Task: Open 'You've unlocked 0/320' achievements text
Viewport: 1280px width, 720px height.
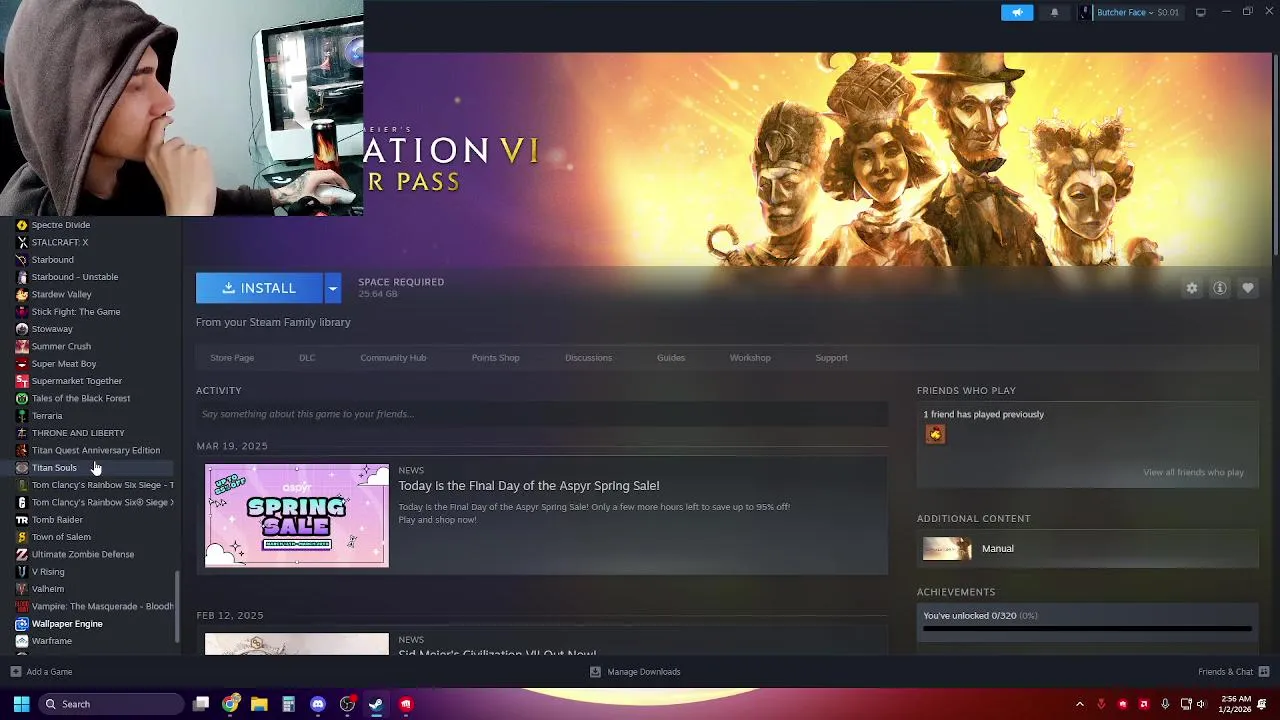Action: pyautogui.click(x=980, y=616)
